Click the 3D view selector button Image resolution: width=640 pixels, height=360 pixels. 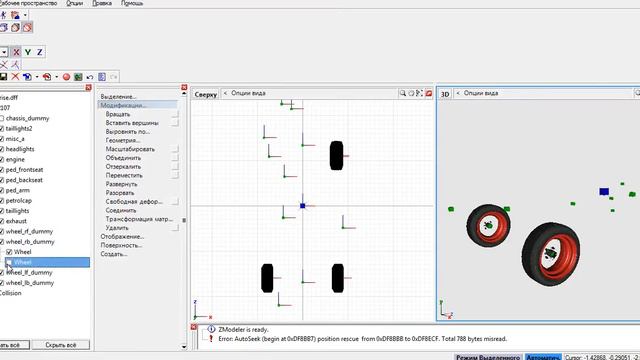[445, 94]
